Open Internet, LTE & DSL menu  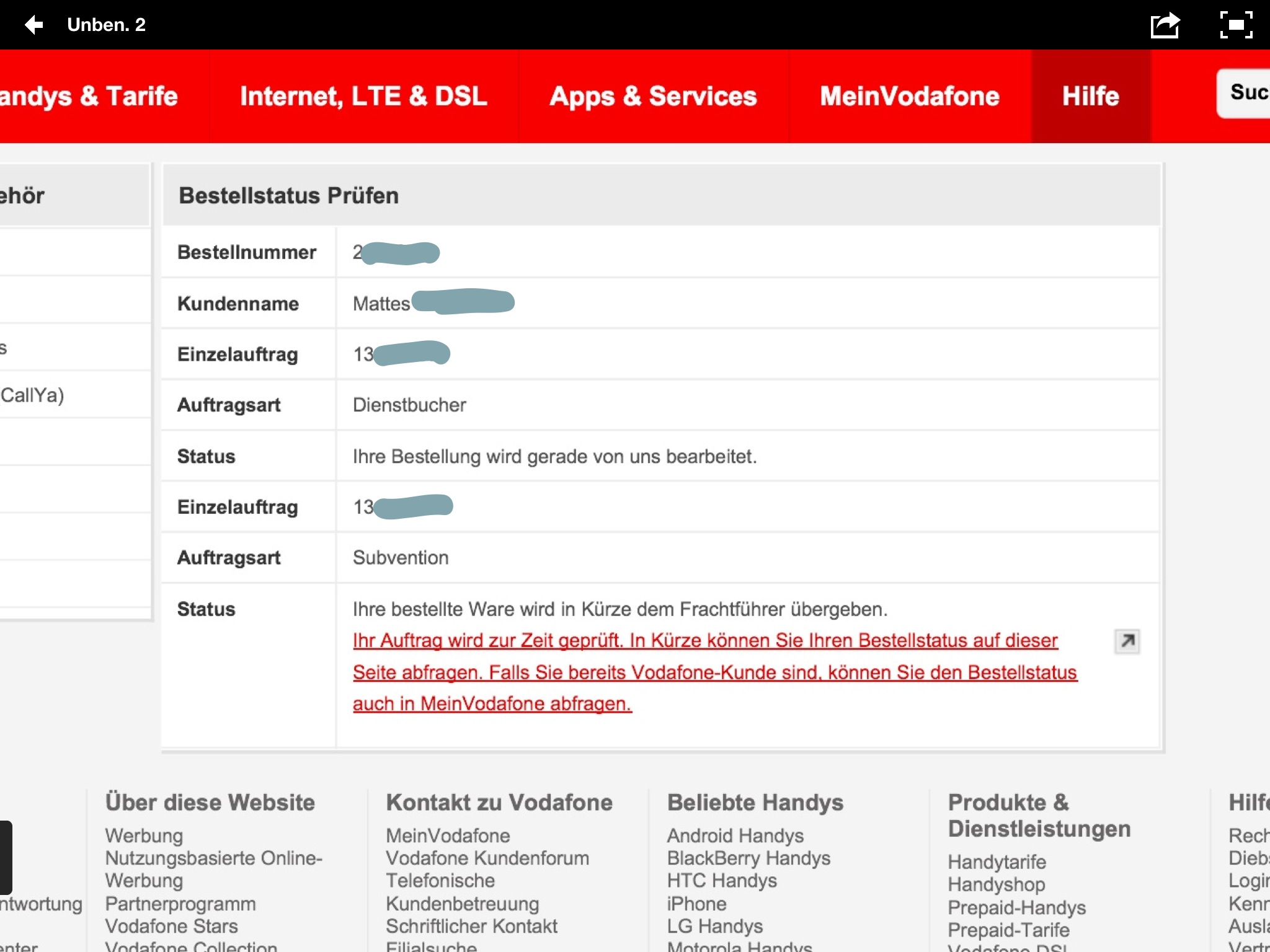click(x=363, y=97)
